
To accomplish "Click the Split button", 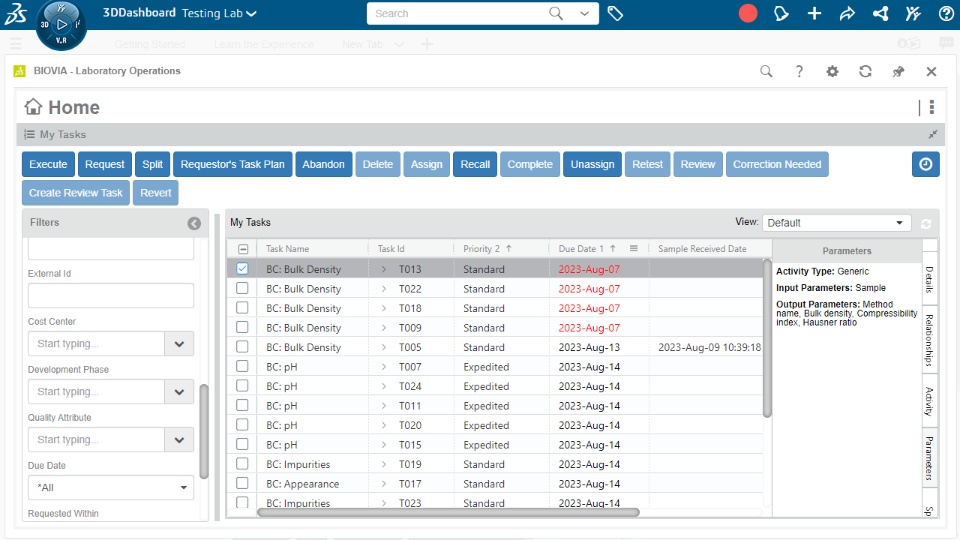I will tap(152, 164).
